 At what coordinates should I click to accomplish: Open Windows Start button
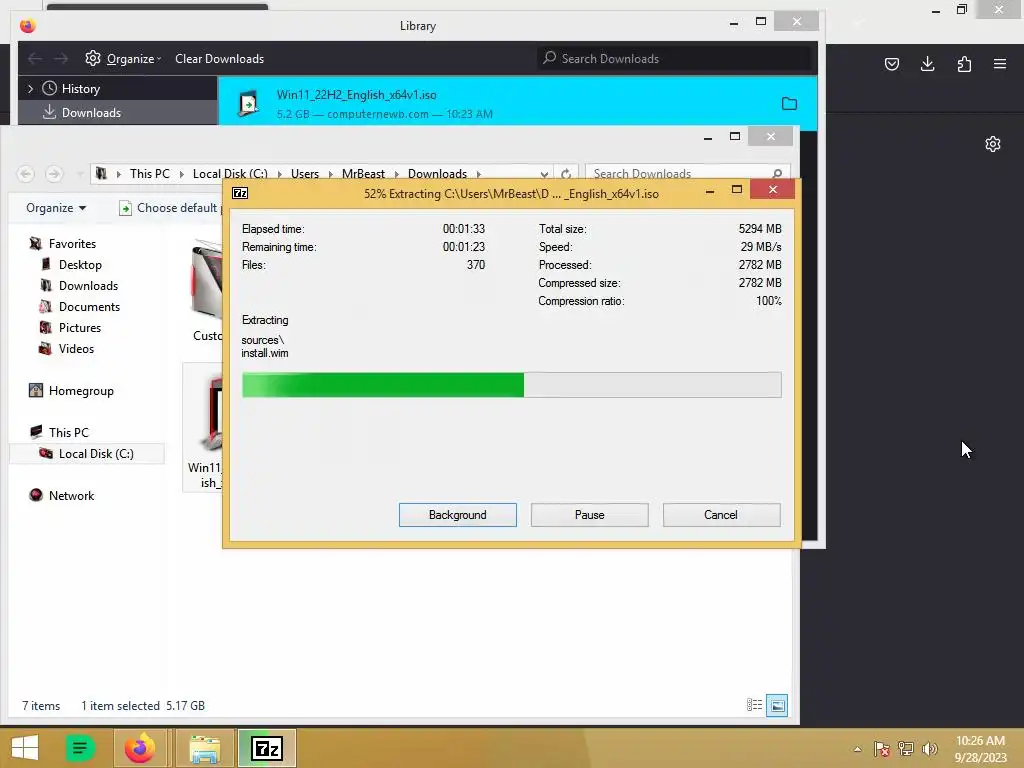[24, 748]
